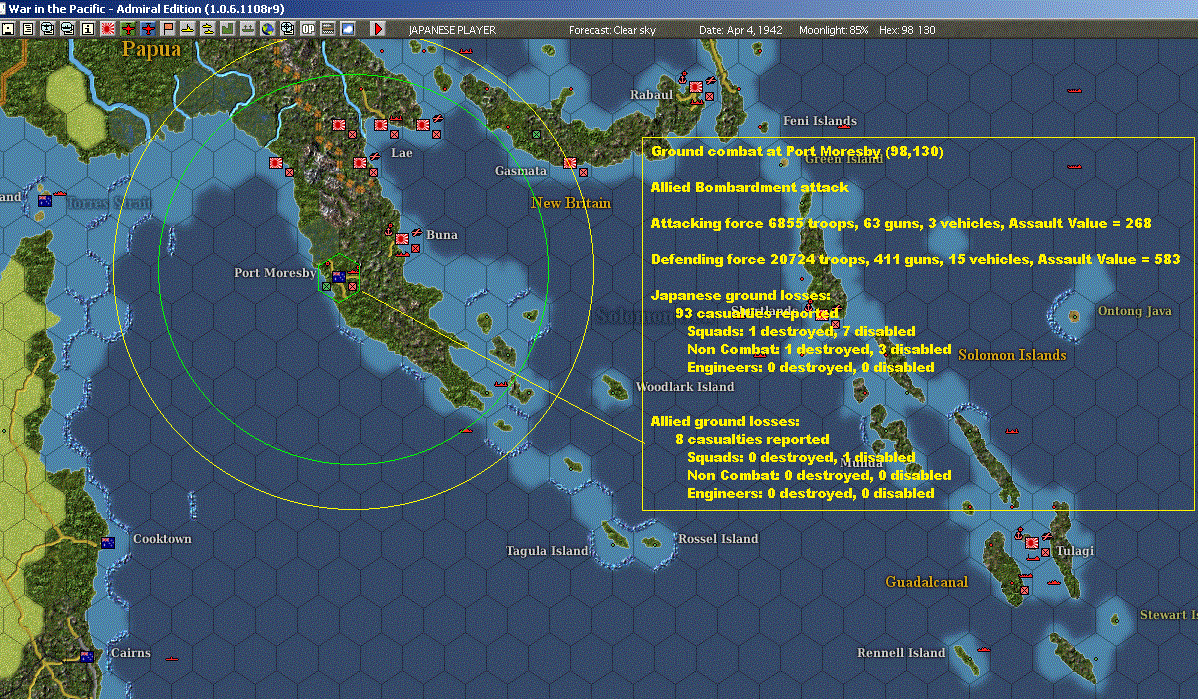Select the Australian flag at Cairns

[x=87, y=656]
